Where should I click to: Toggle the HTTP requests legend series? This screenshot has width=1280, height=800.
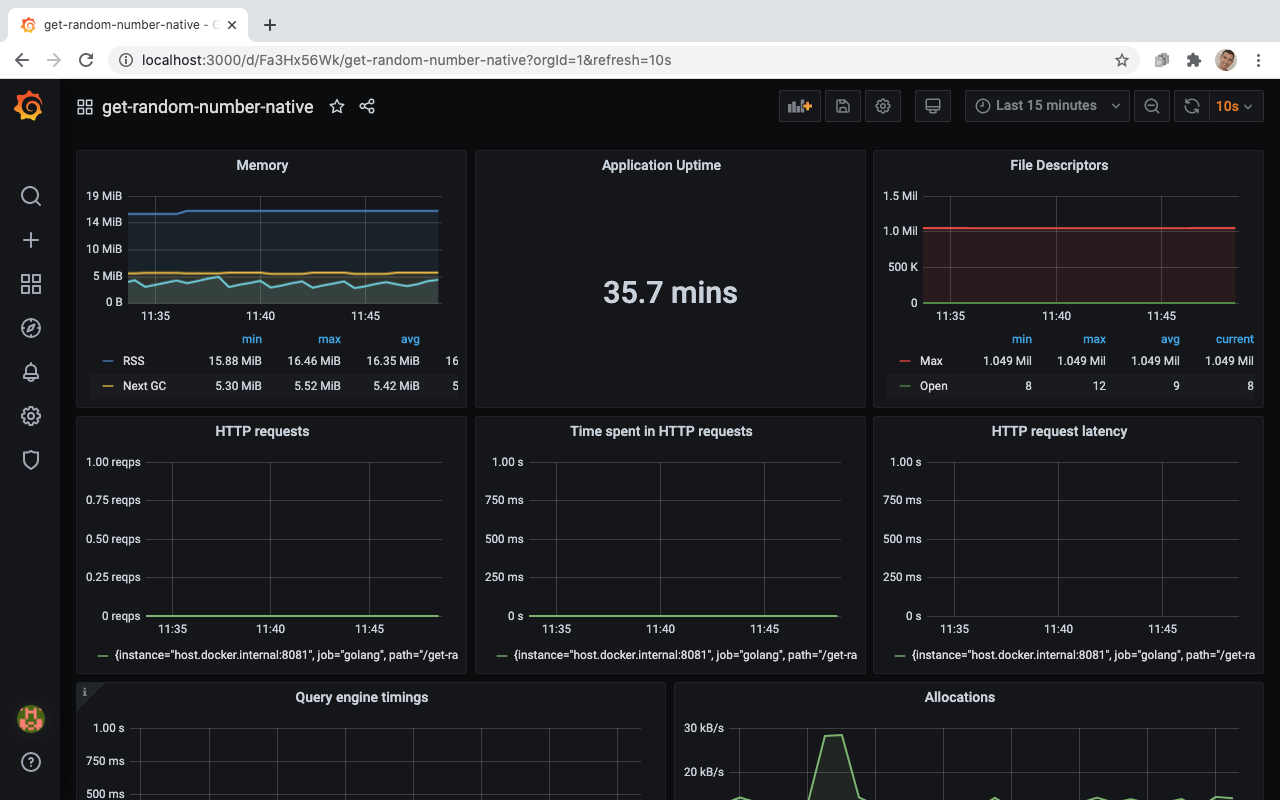click(286, 655)
